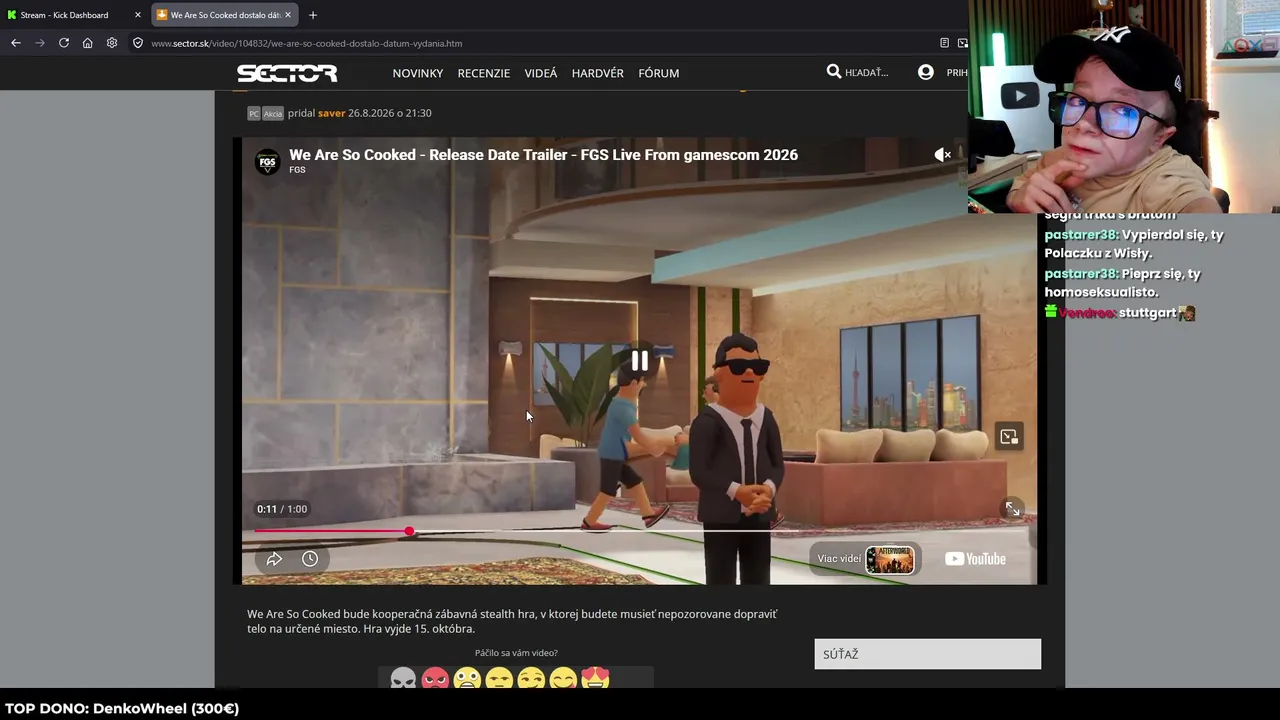The width and height of the screenshot is (1280, 720).
Task: Click the Sector site logo
Action: coord(287,73)
